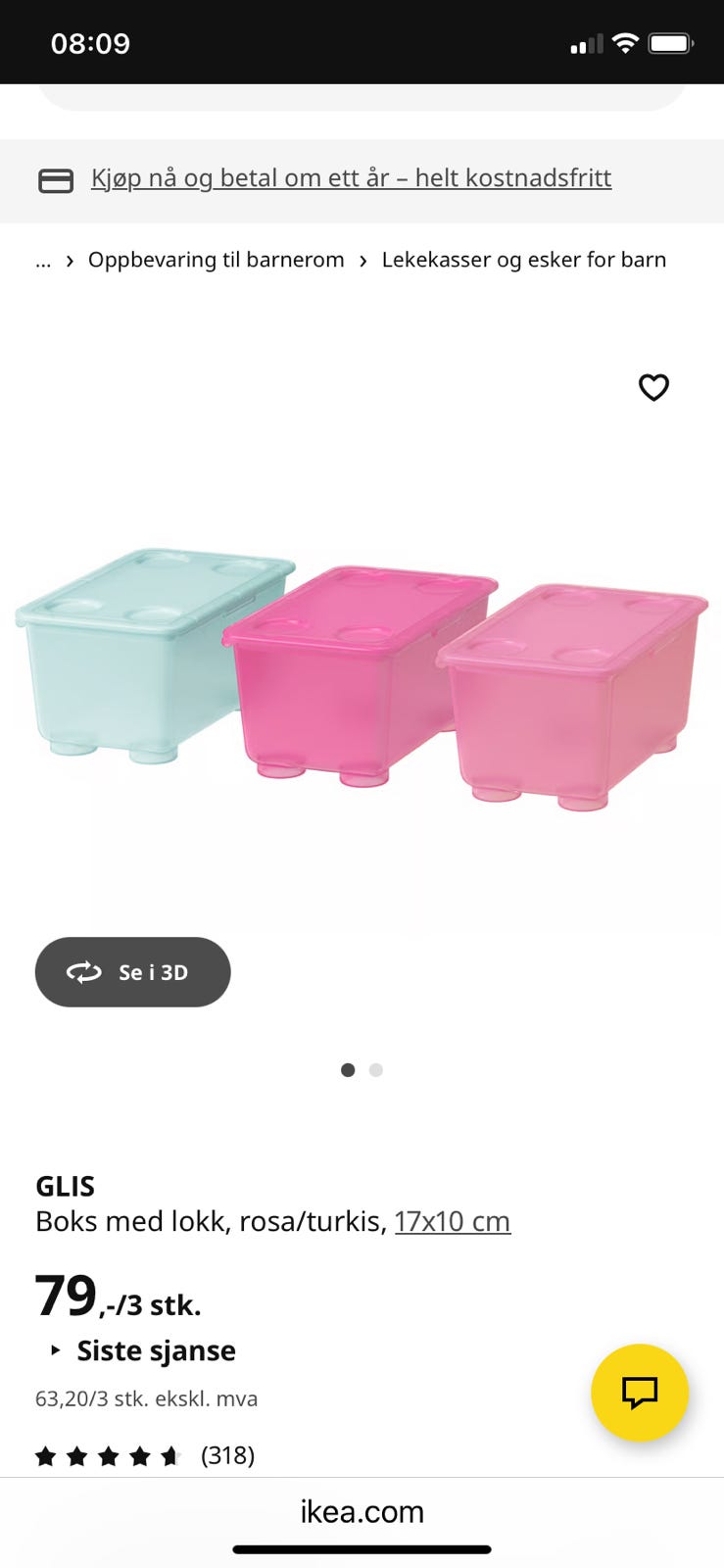Tap the heart favorite icon
This screenshot has width=724, height=1568.
(653, 387)
